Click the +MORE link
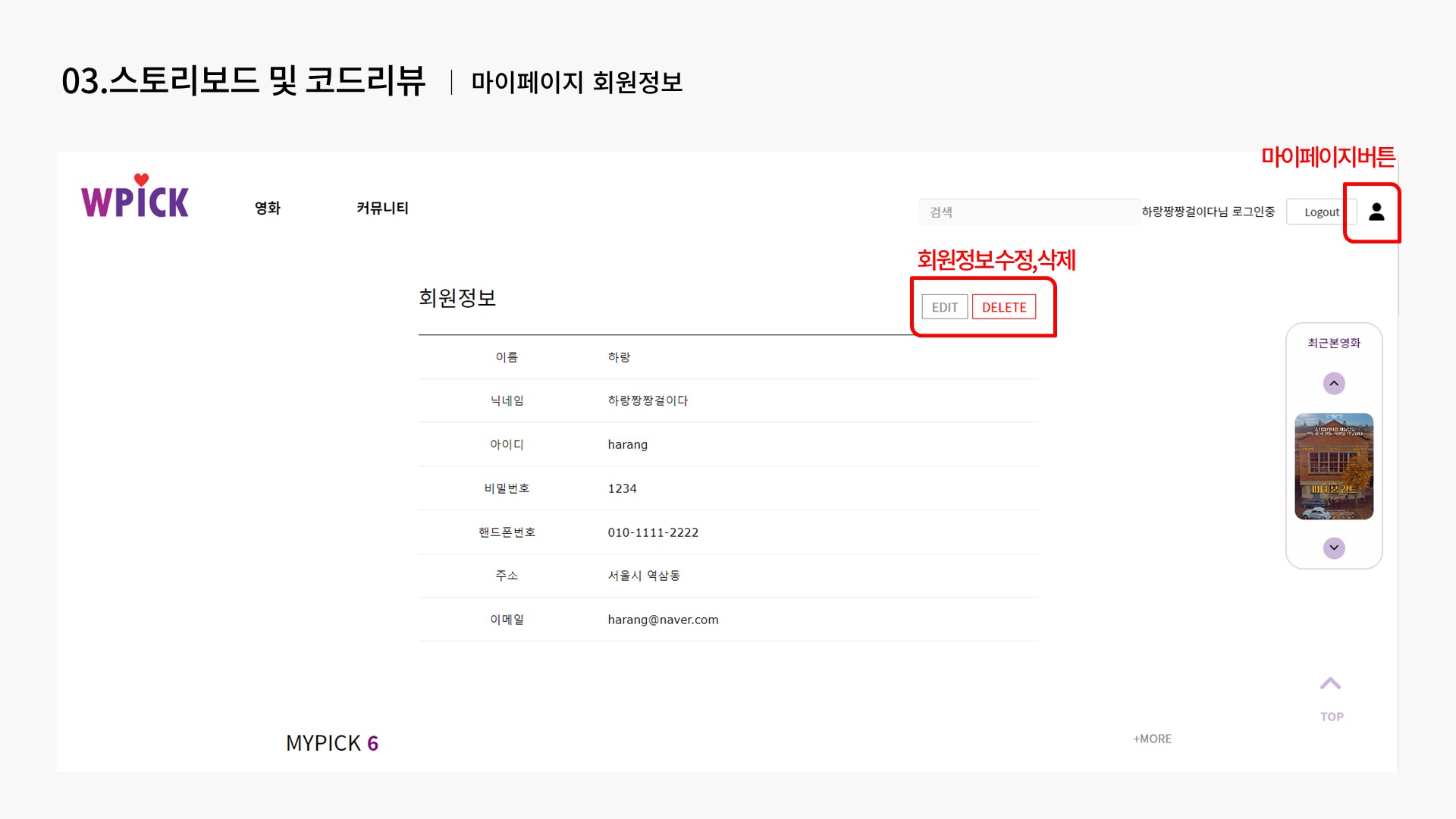This screenshot has width=1456, height=819. 1152,739
